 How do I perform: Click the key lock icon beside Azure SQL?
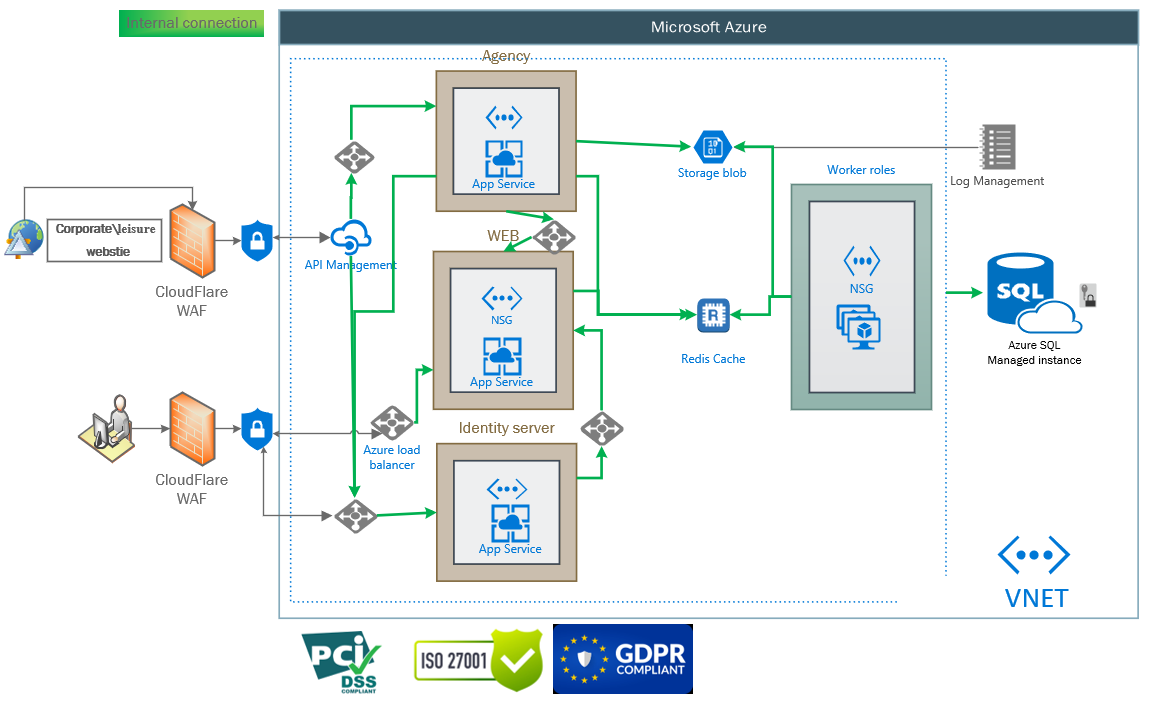pos(1088,295)
